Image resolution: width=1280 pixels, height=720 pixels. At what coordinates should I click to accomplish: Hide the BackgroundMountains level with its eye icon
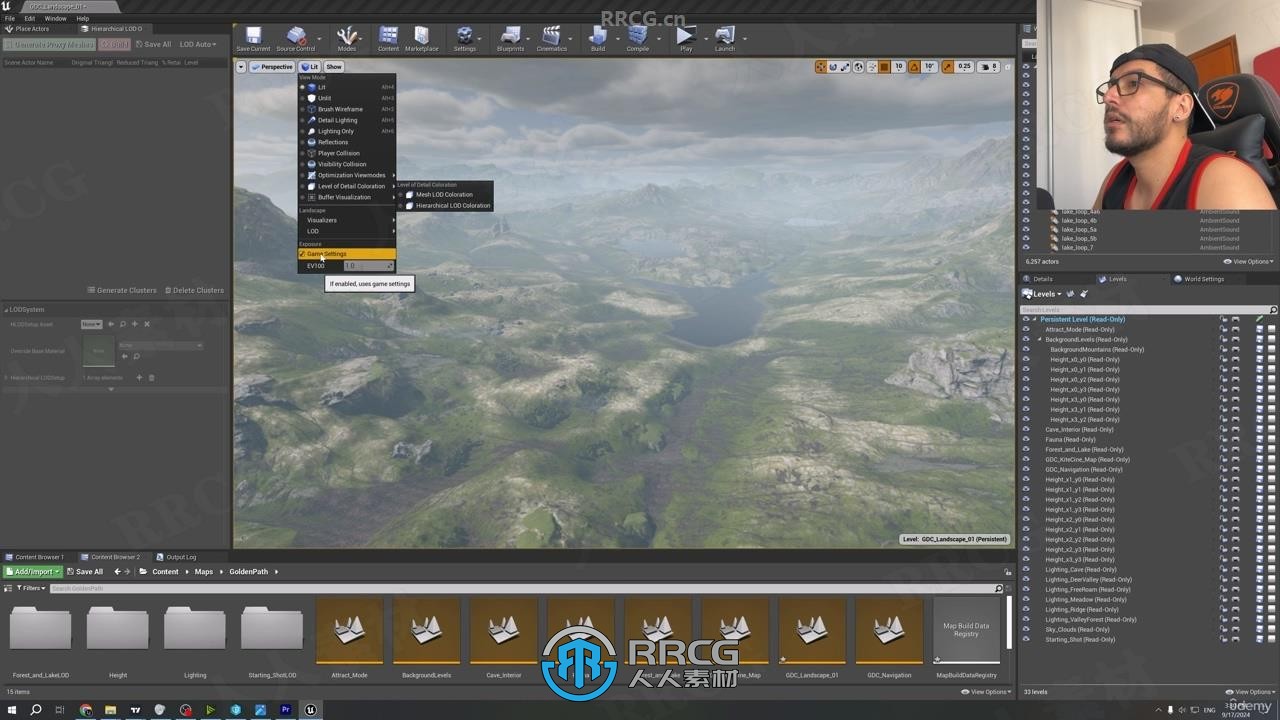pyautogui.click(x=1026, y=349)
